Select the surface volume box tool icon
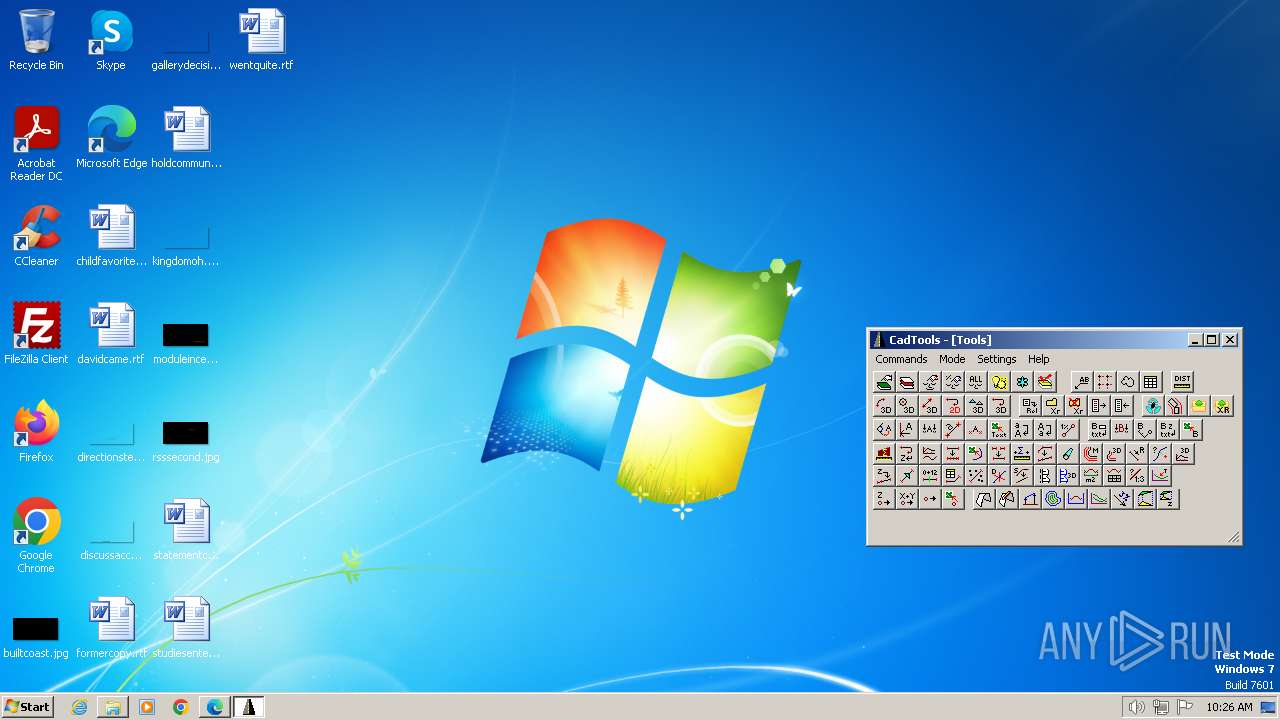The width and height of the screenshot is (1280, 720). 1146,499
